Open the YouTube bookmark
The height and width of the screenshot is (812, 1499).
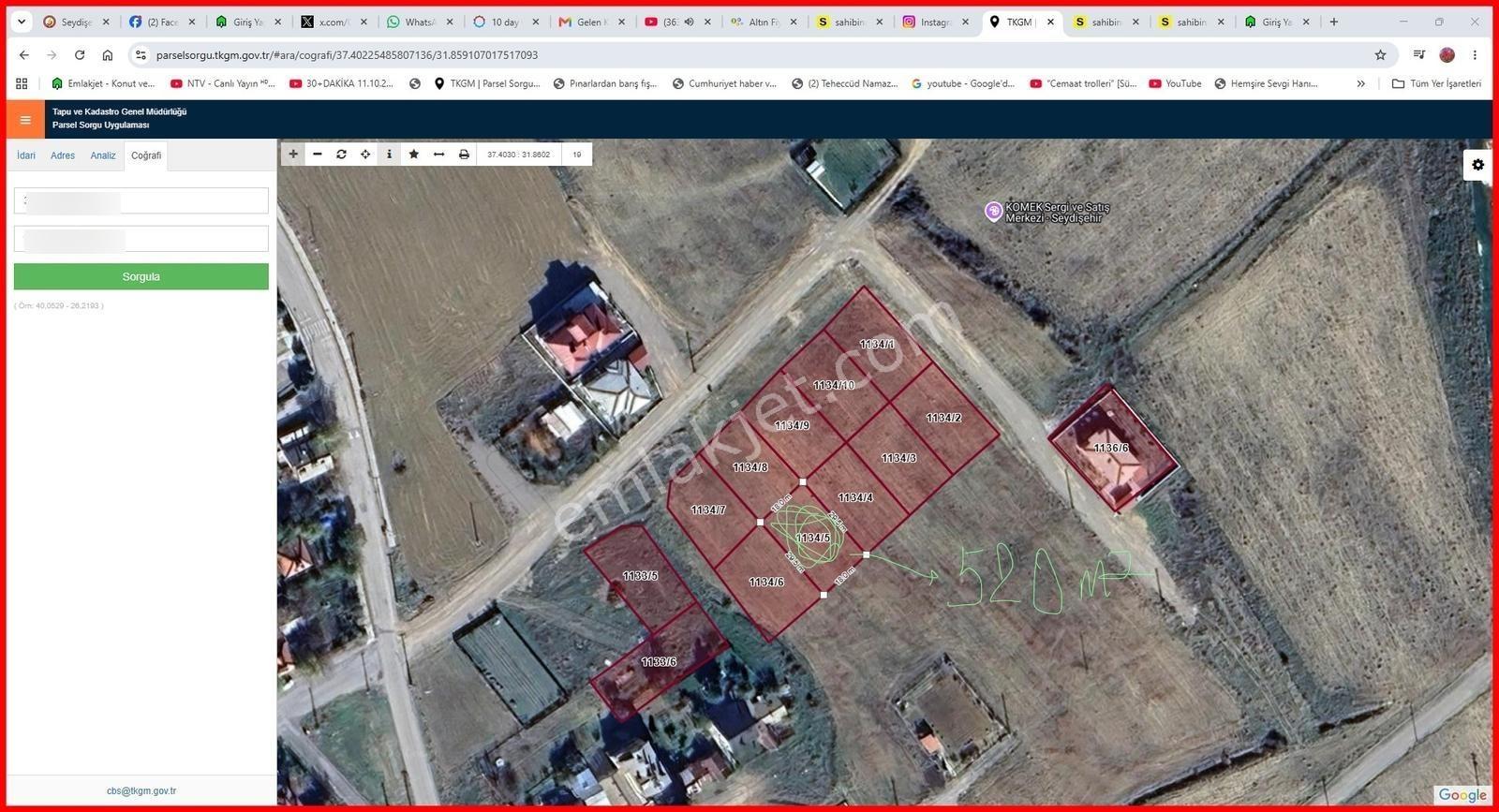point(1176,83)
